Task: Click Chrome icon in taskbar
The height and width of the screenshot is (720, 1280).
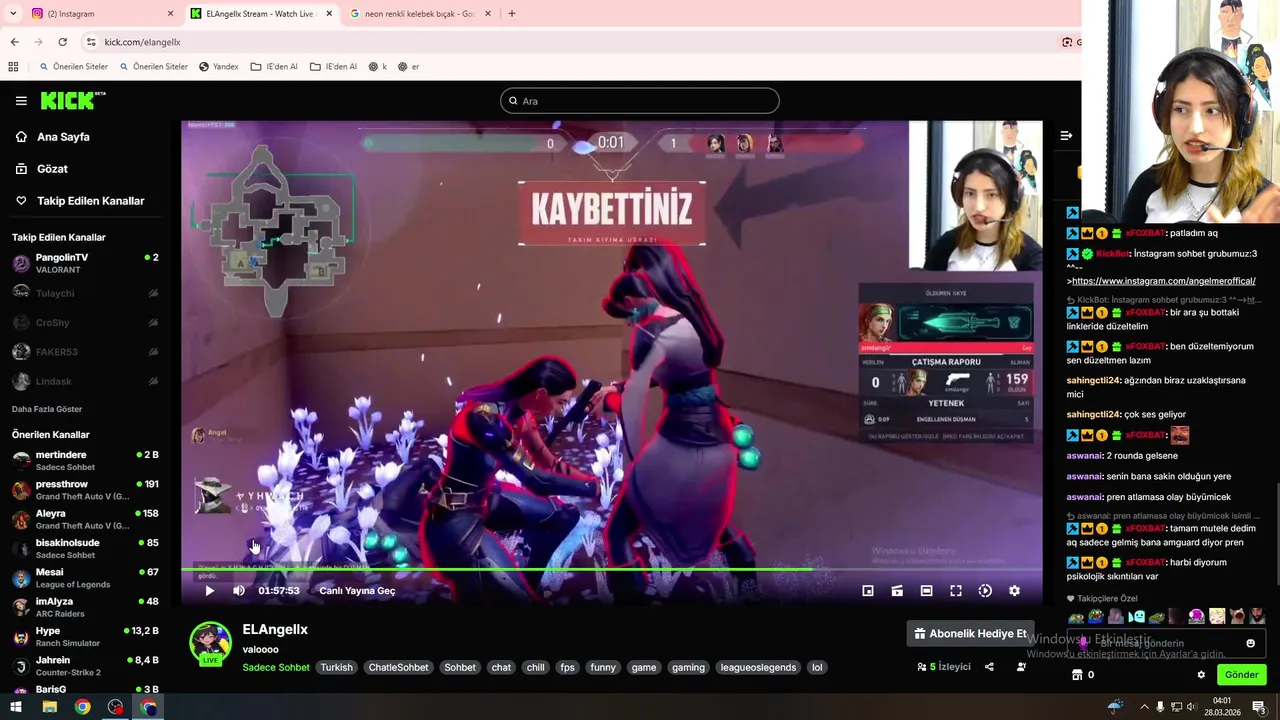Action: click(82, 707)
